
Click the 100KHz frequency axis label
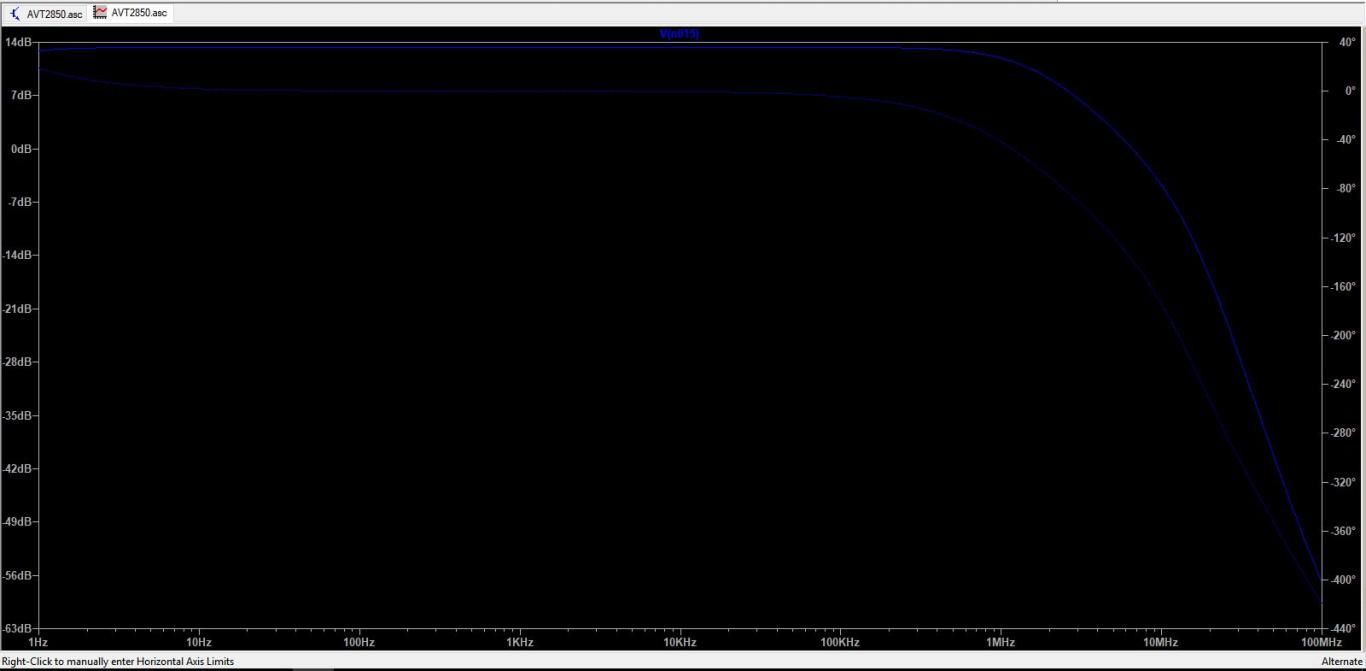[x=840, y=642]
